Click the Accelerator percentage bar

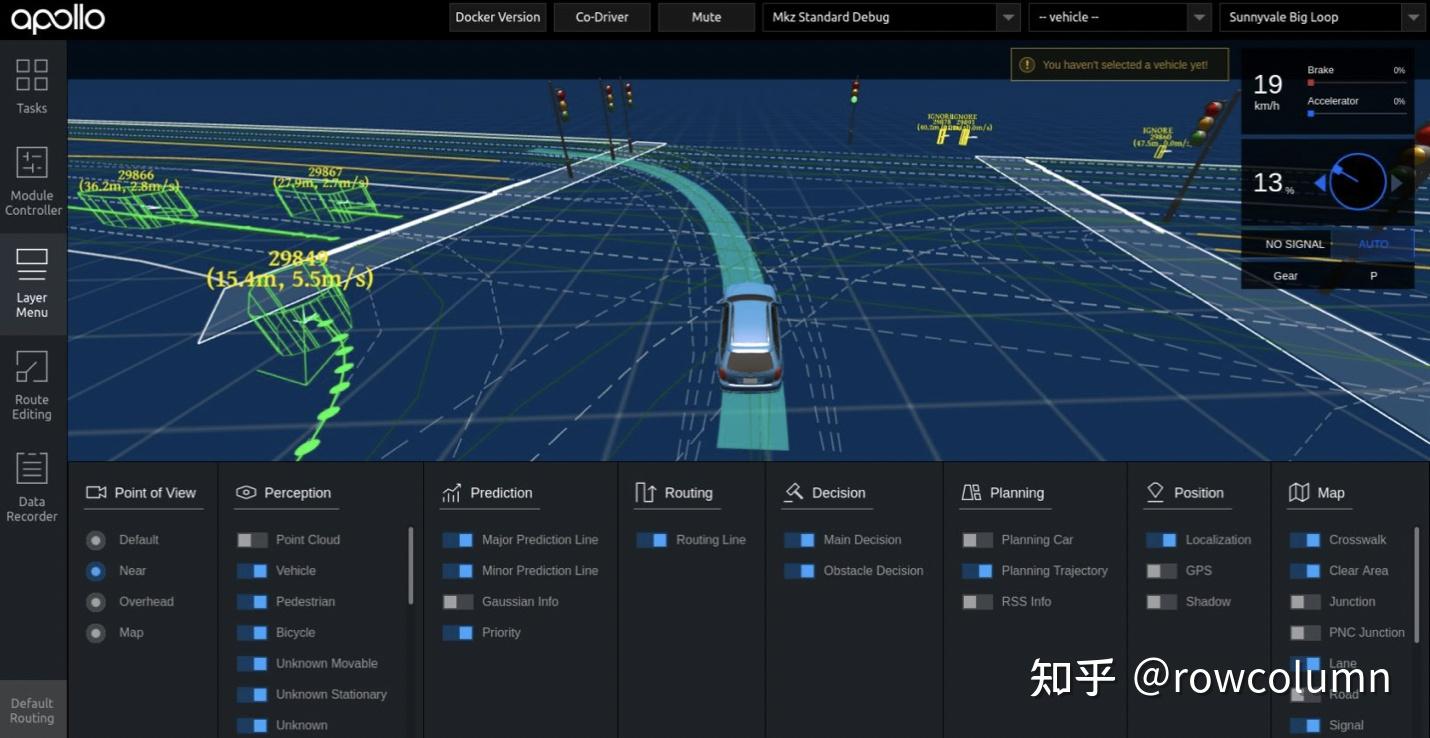pyautogui.click(x=1356, y=114)
